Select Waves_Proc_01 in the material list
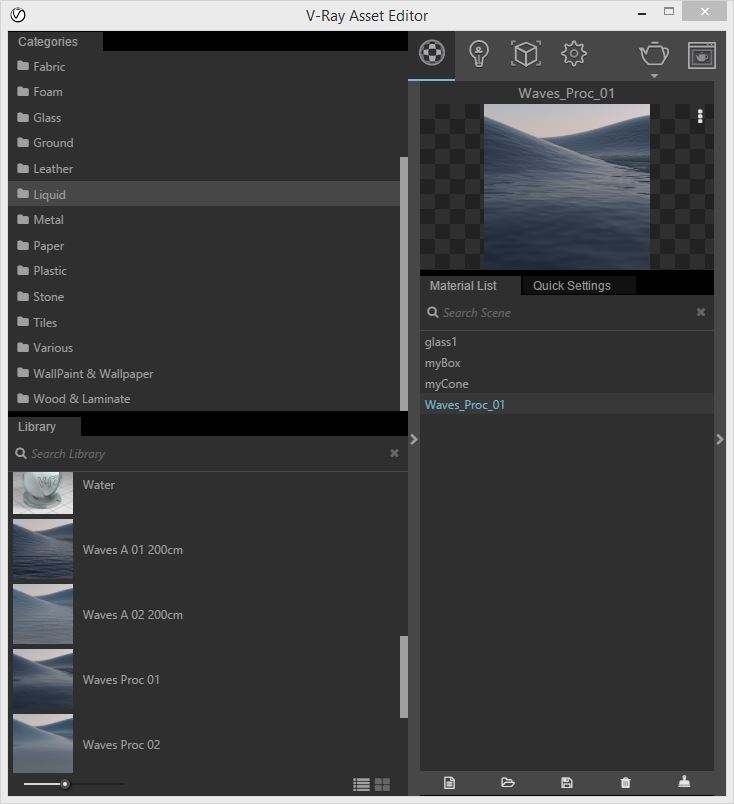Screen dimensions: 734x804 click(566, 405)
